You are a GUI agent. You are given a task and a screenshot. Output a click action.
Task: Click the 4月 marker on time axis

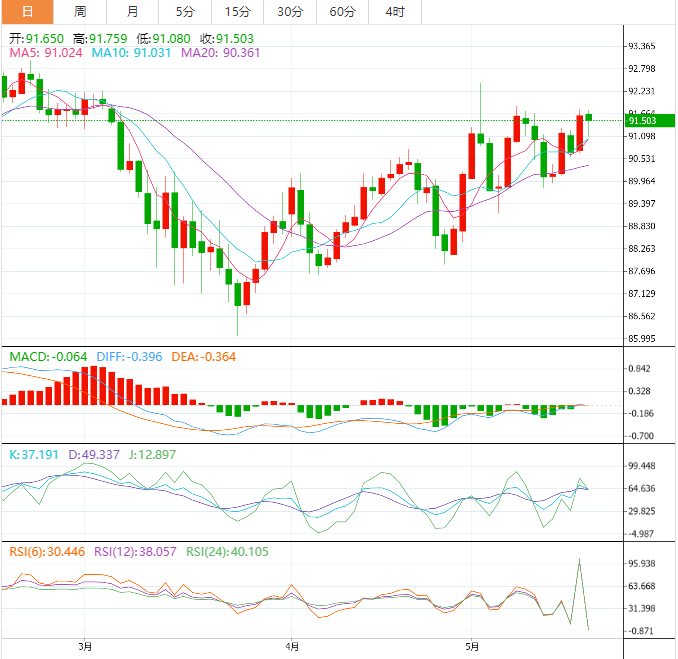click(290, 647)
